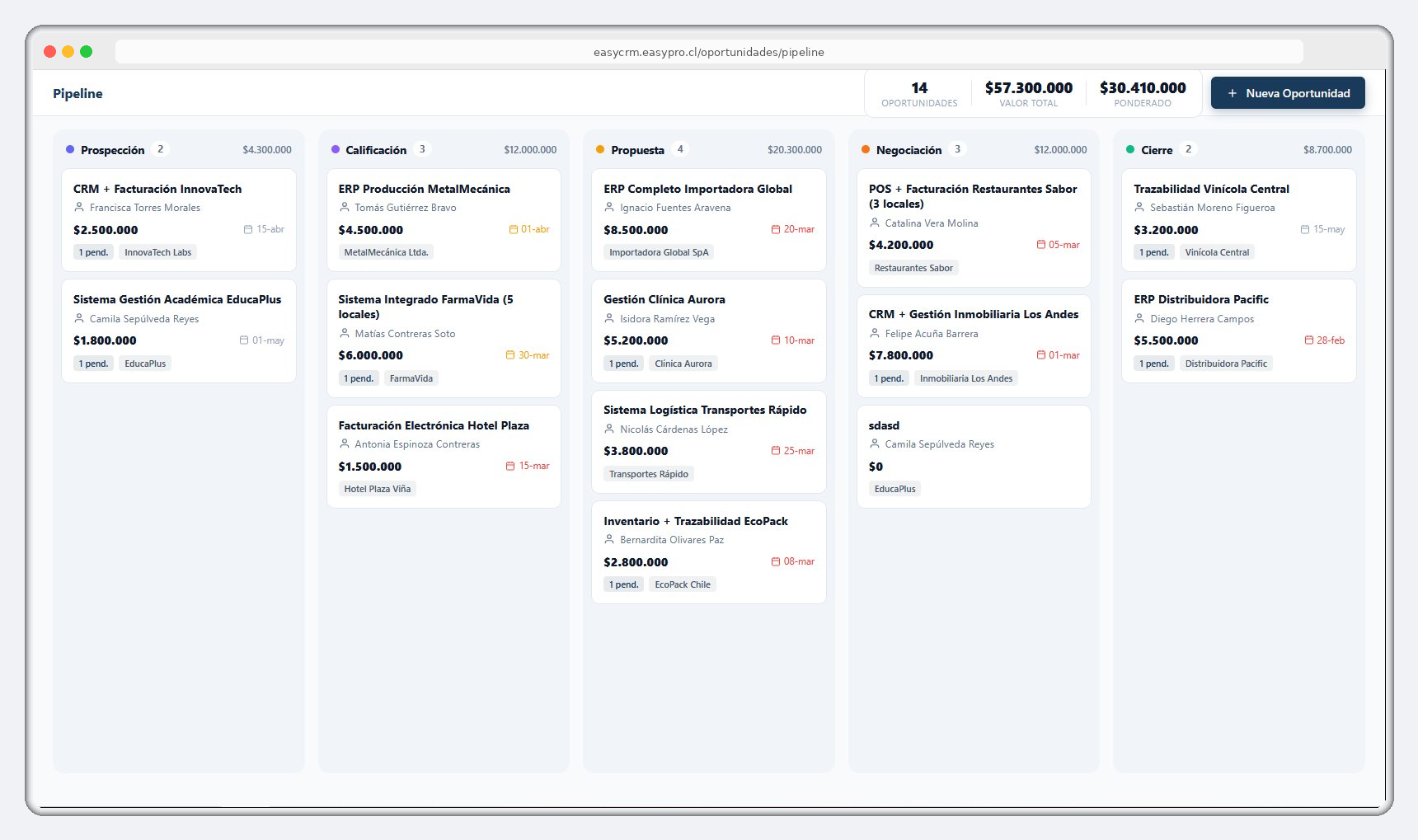This screenshot has width=1418, height=840.
Task: Toggle the green status dot on Cierre column
Action: pyautogui.click(x=1129, y=149)
